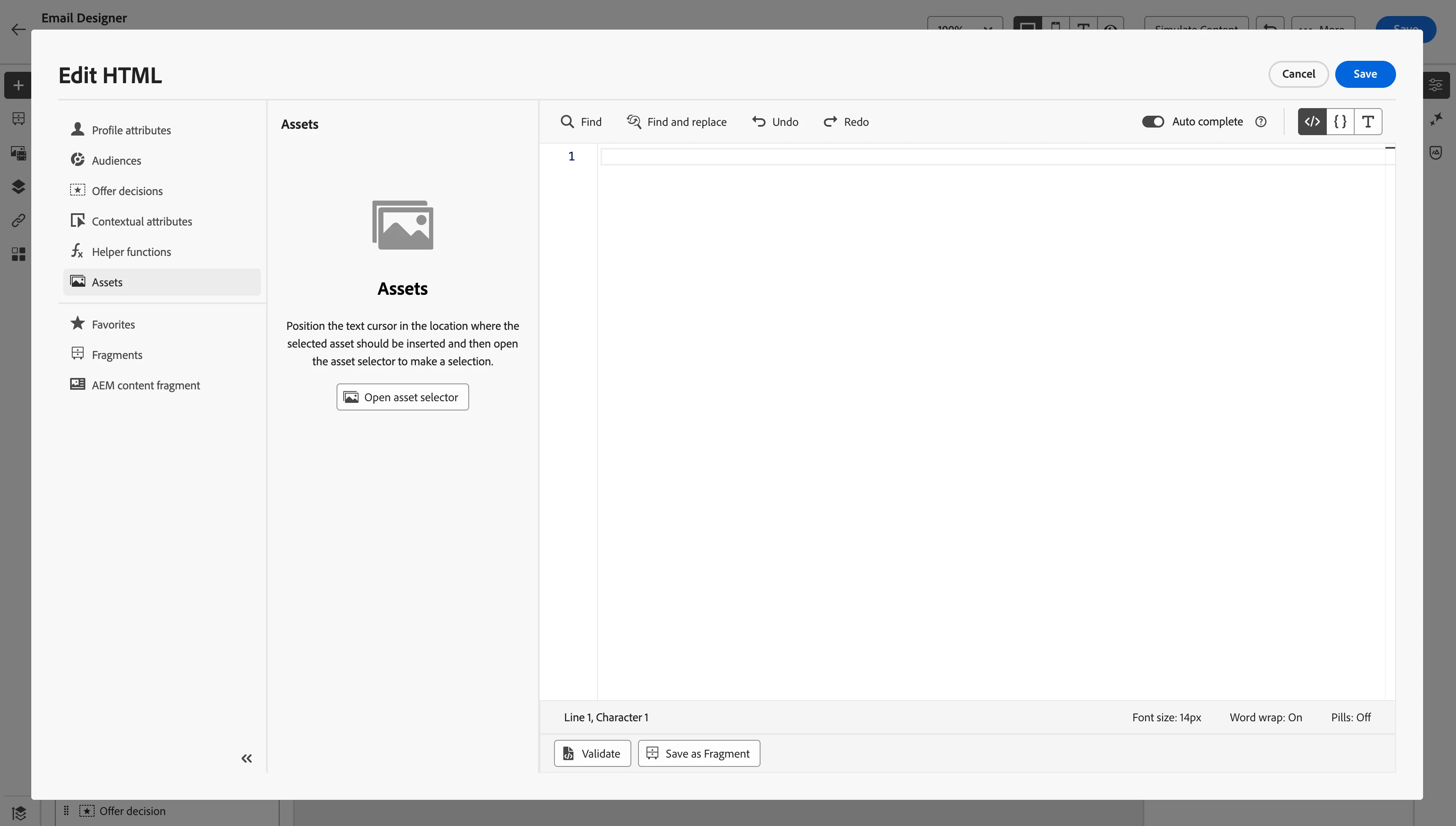Switch to HTML code view icon
1456x826 pixels.
(x=1312, y=121)
